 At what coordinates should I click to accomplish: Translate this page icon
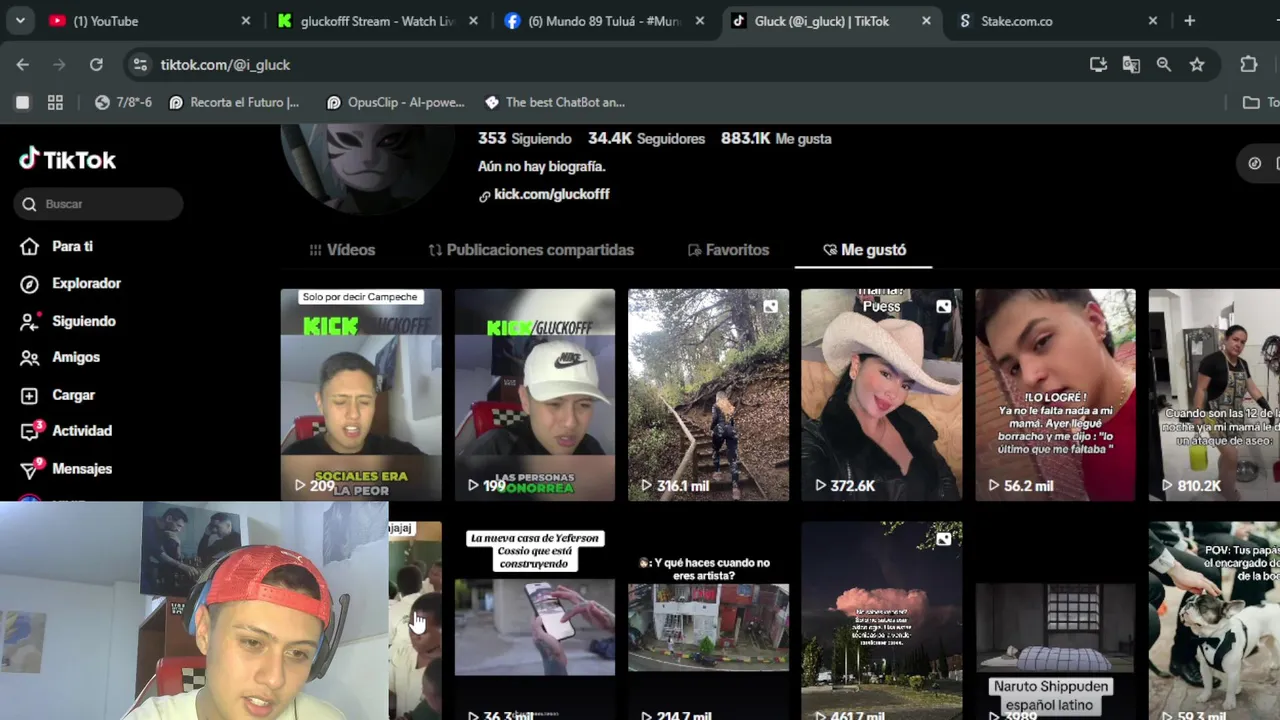click(1131, 64)
